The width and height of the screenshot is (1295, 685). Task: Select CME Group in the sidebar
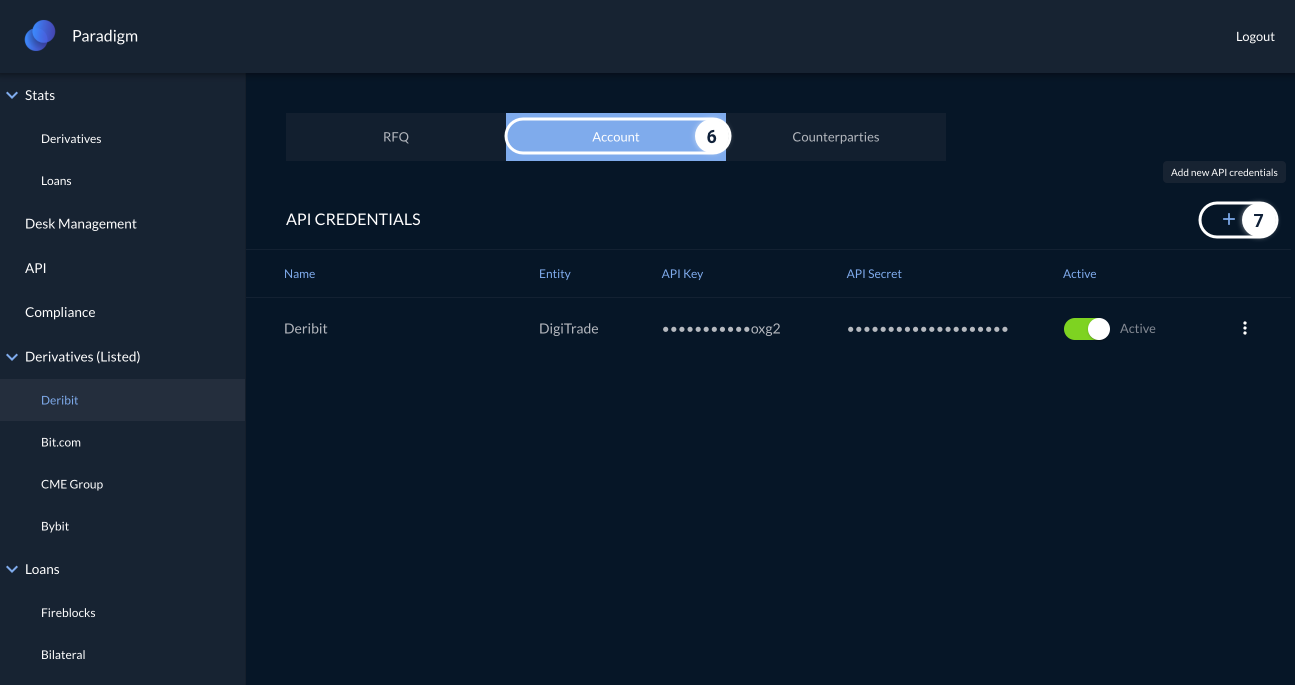coord(72,484)
